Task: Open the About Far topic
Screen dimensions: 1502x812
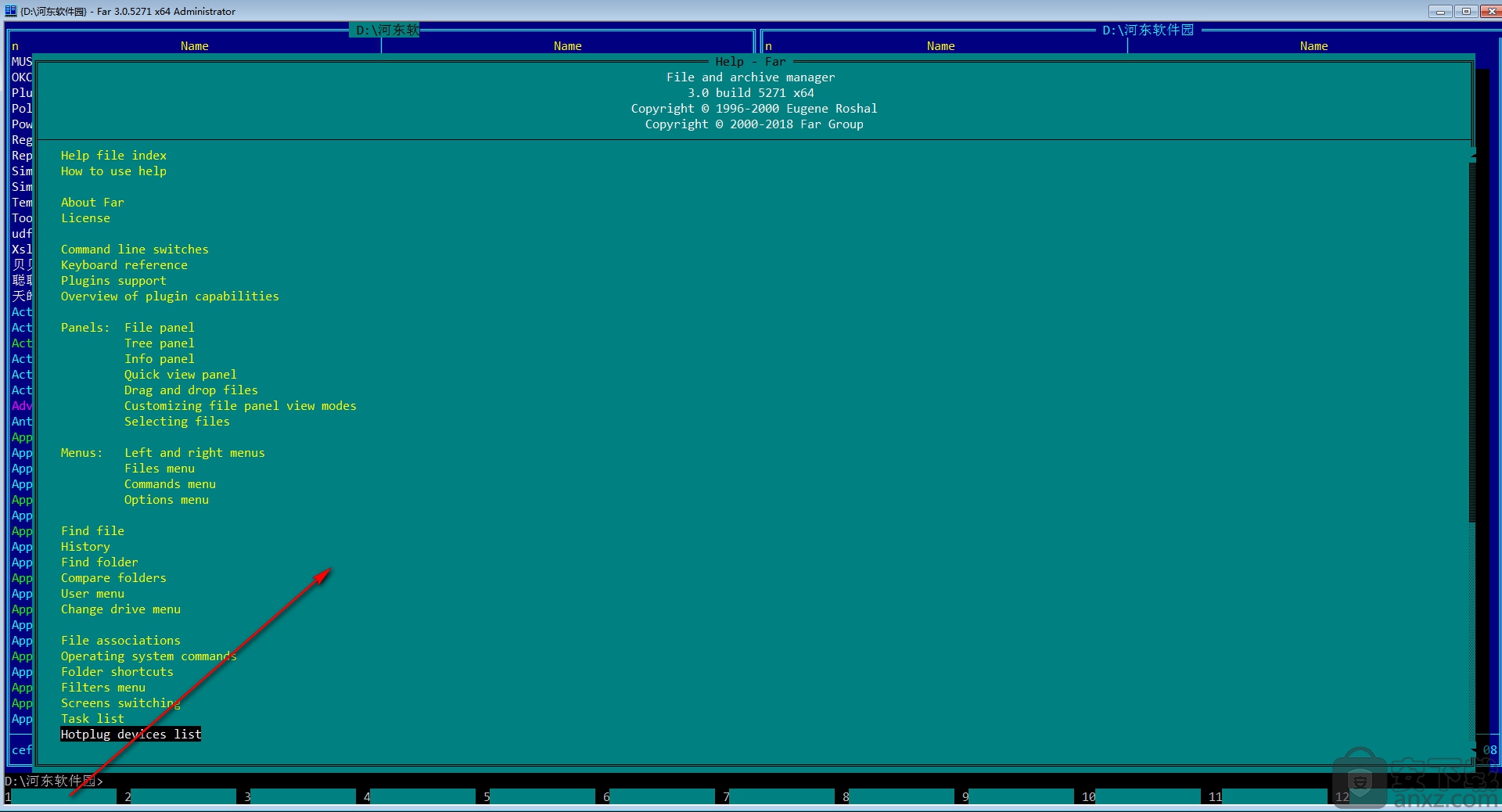Action: pos(92,203)
